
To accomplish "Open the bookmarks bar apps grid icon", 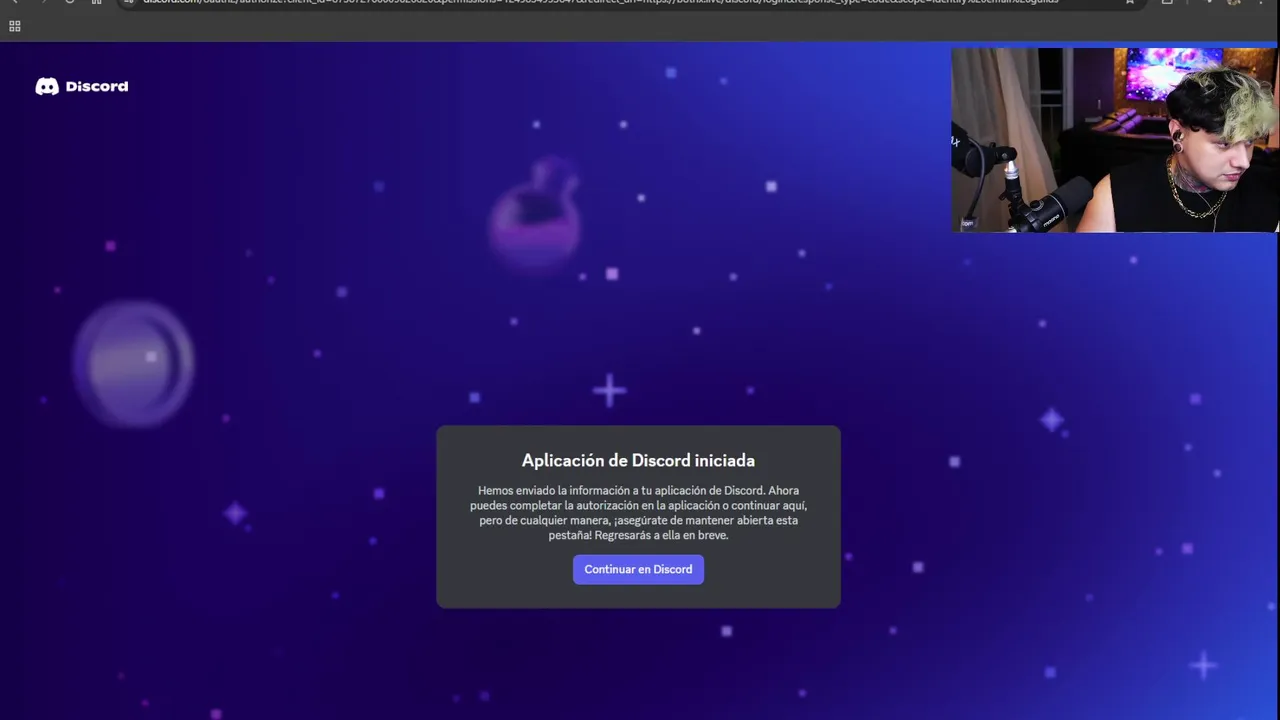I will (x=14, y=26).
